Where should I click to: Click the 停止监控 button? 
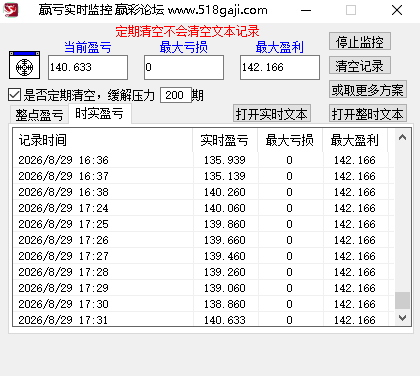point(360,42)
